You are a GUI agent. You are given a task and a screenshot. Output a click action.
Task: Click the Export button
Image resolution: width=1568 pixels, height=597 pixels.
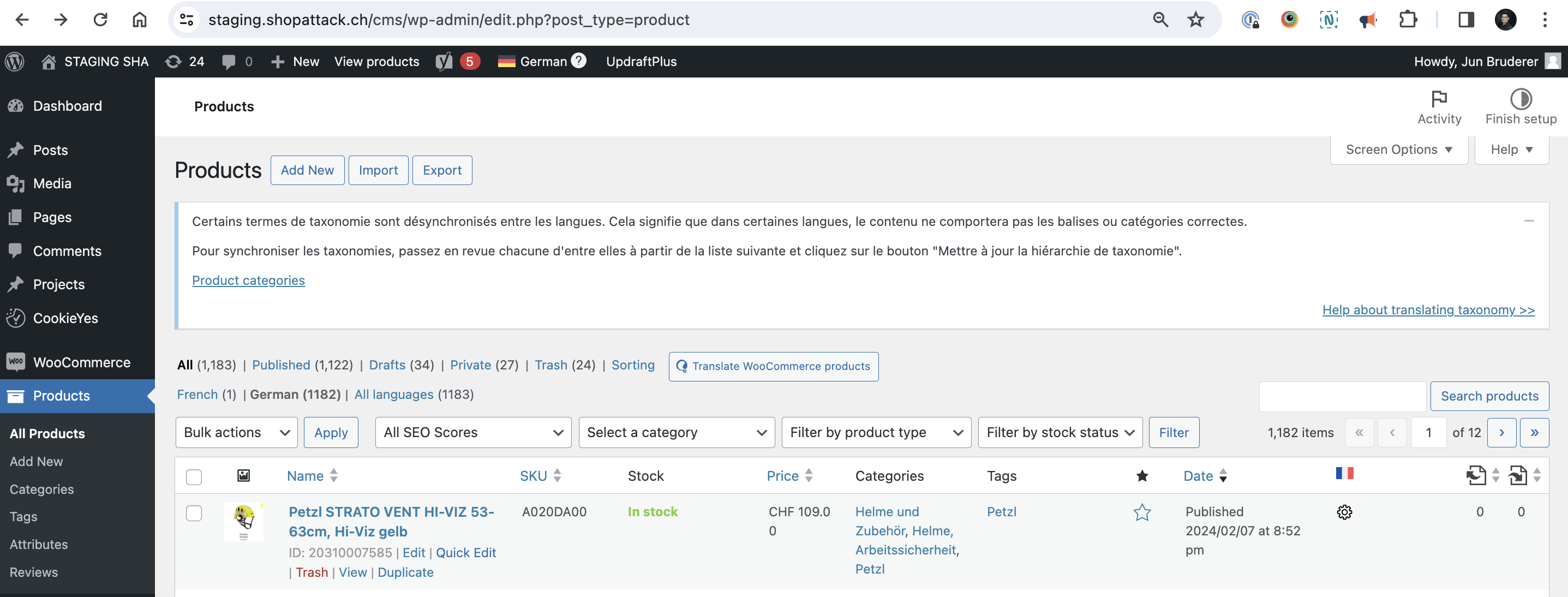tap(442, 170)
